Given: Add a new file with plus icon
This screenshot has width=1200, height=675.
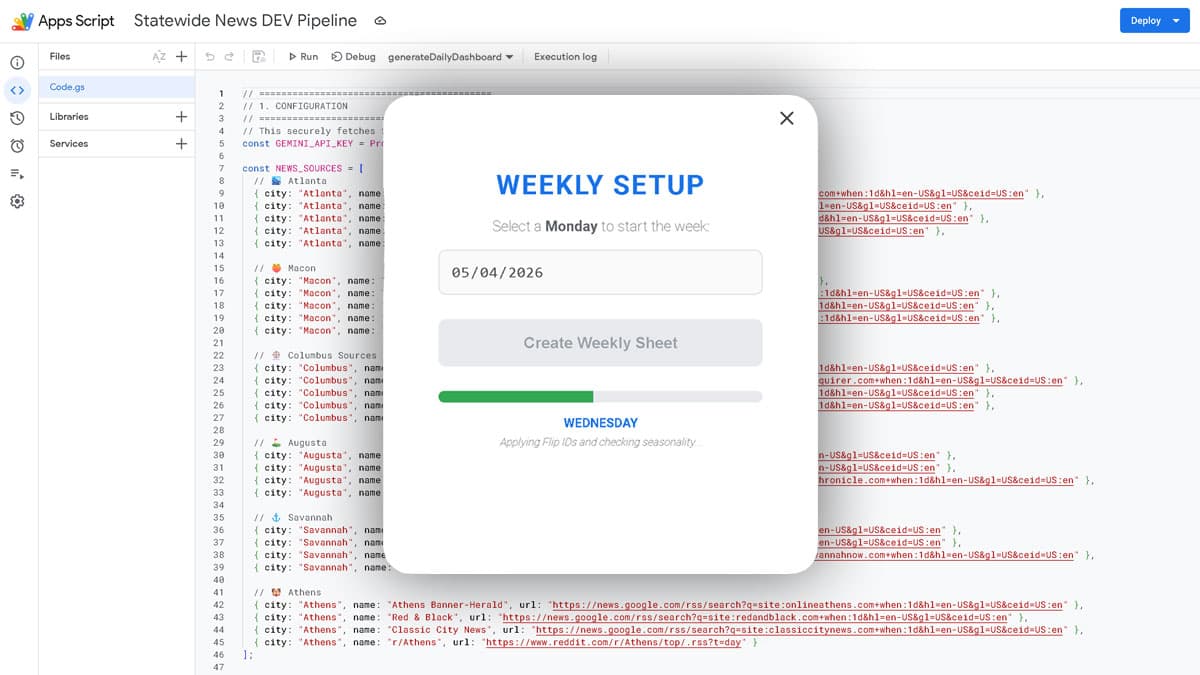Looking at the screenshot, I should pos(181,57).
